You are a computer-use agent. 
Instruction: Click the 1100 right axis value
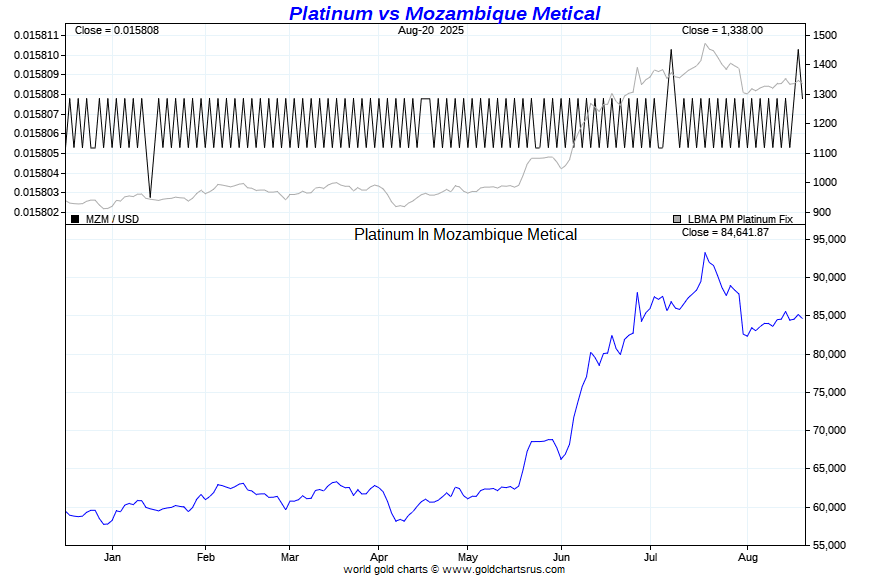tap(825, 153)
